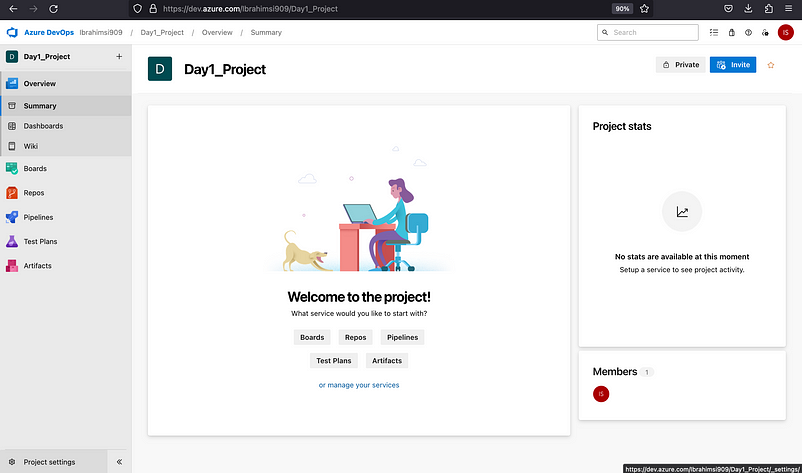The width and height of the screenshot is (802, 473).
Task: Start with the Repos service button
Action: 355,337
